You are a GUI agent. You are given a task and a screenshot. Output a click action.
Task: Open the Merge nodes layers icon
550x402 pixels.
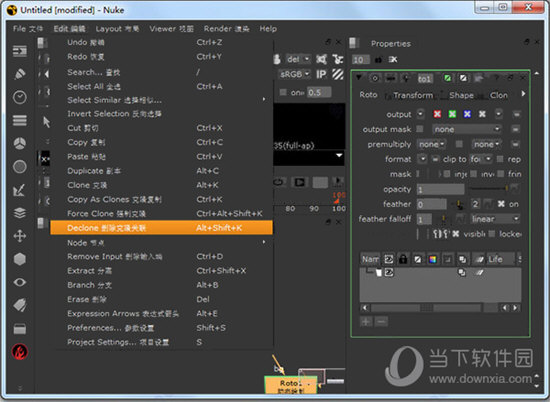coord(20,213)
